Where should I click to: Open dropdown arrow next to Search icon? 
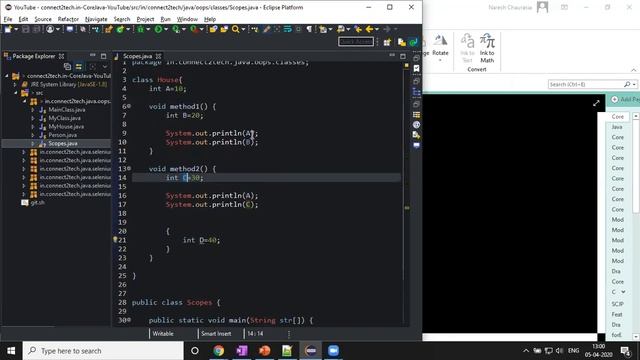point(243,29)
